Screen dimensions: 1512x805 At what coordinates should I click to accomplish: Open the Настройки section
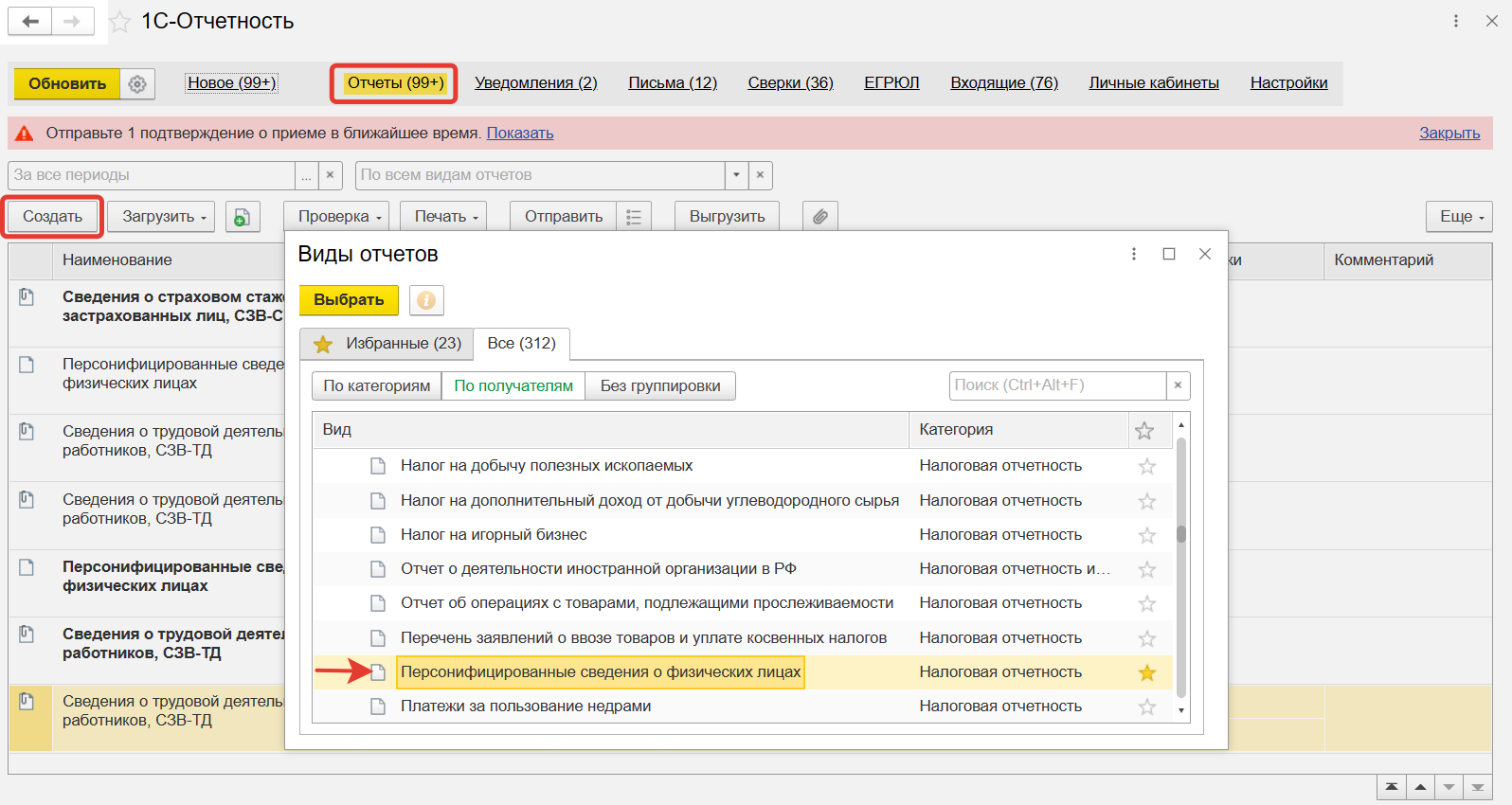(1288, 83)
